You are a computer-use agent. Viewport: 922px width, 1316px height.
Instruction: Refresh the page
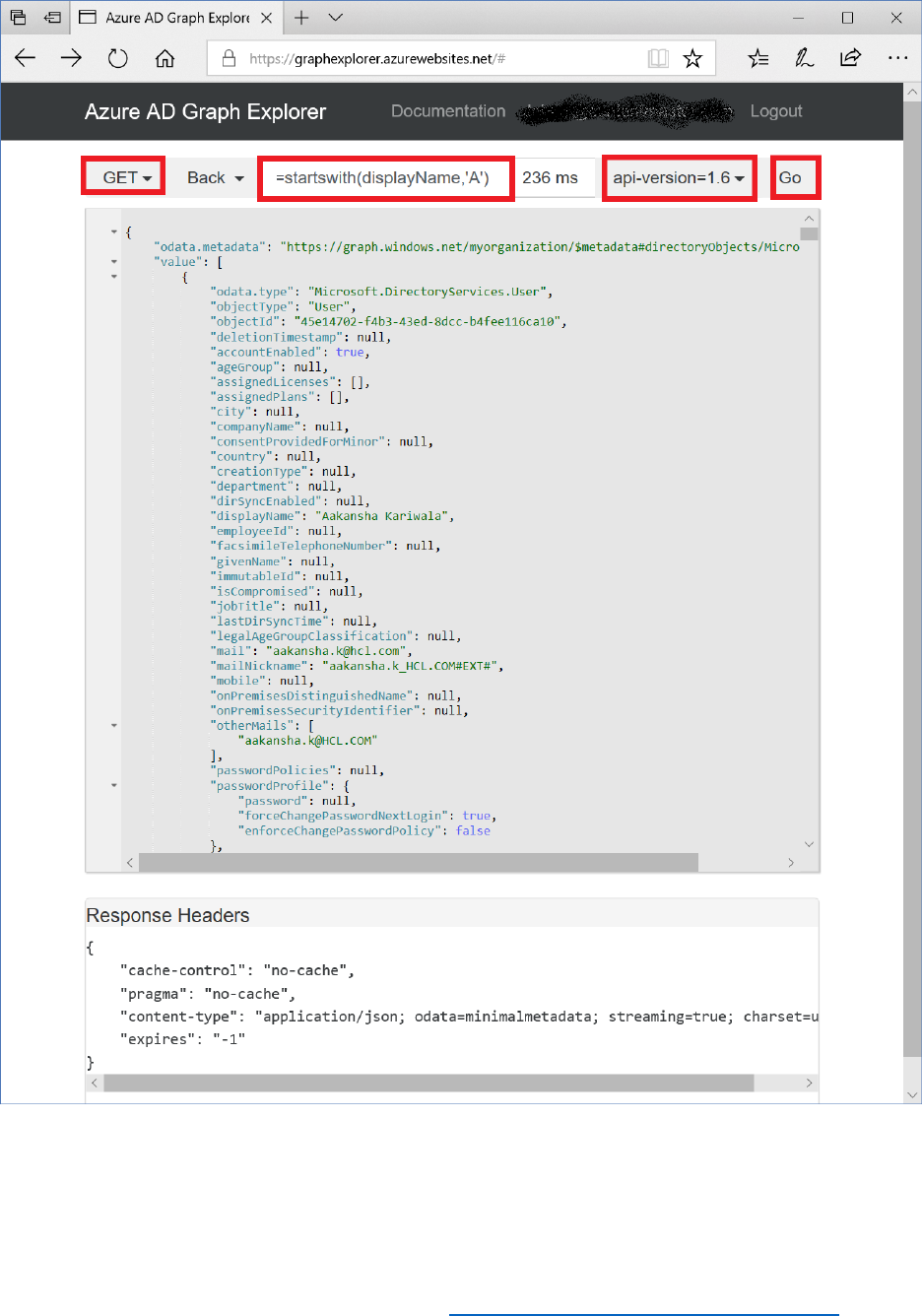tap(118, 58)
